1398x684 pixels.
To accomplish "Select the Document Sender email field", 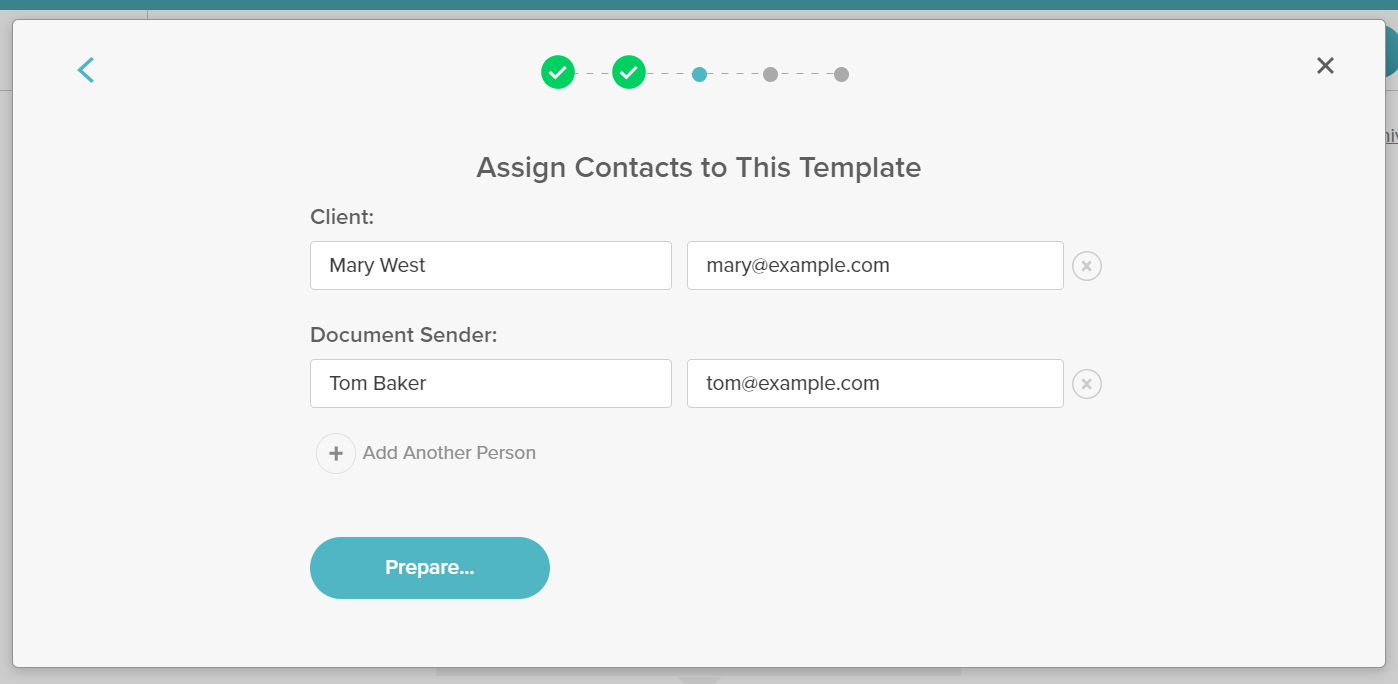I will pyautogui.click(x=875, y=383).
